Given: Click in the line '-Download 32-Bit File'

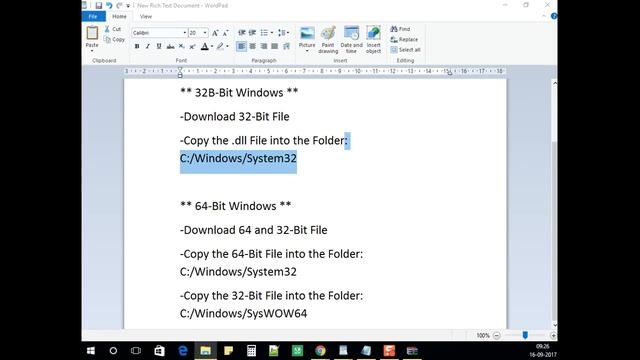Looking at the screenshot, I should click(x=235, y=117).
